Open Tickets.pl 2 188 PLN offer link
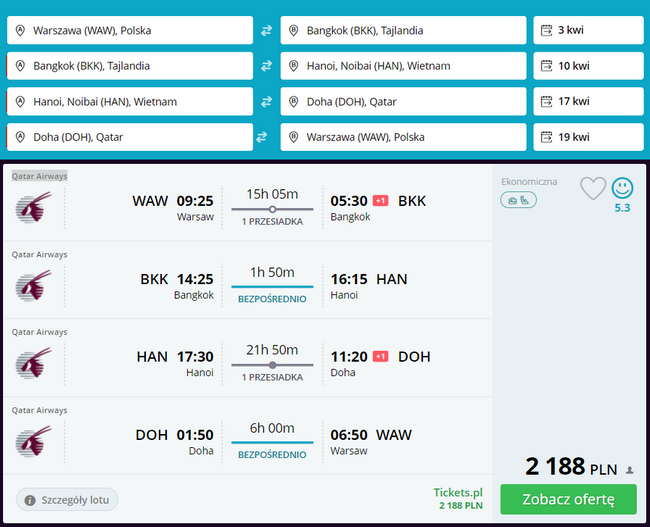 458,498
